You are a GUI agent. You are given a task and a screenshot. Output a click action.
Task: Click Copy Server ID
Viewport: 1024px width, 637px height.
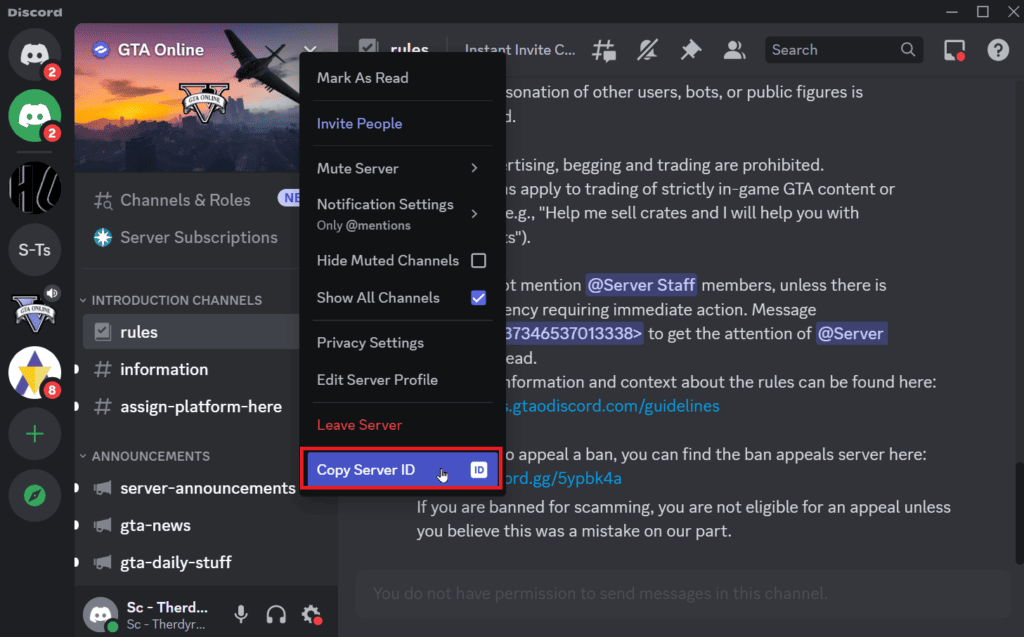coord(402,470)
